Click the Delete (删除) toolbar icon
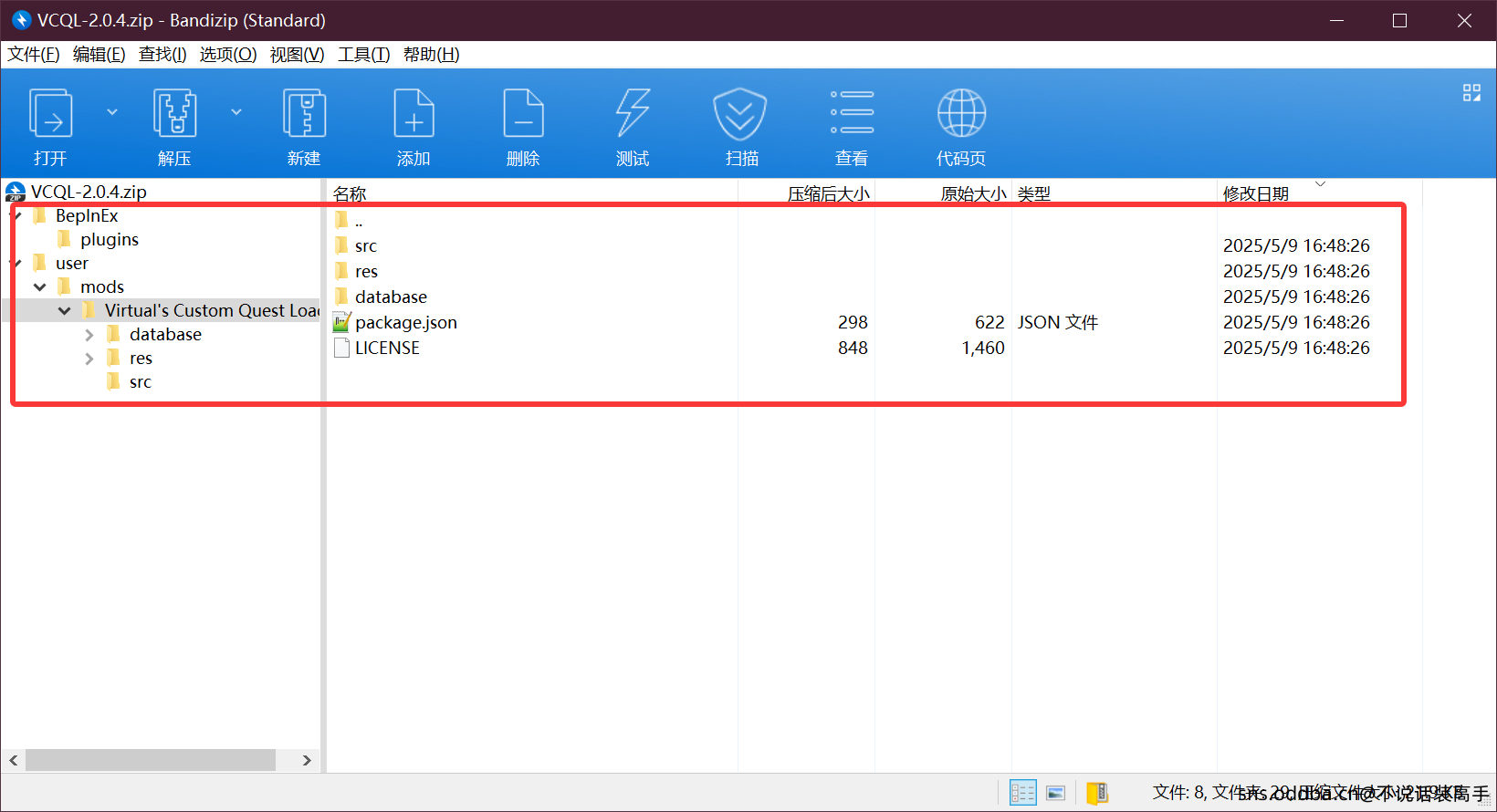The width and height of the screenshot is (1497, 812). [523, 113]
